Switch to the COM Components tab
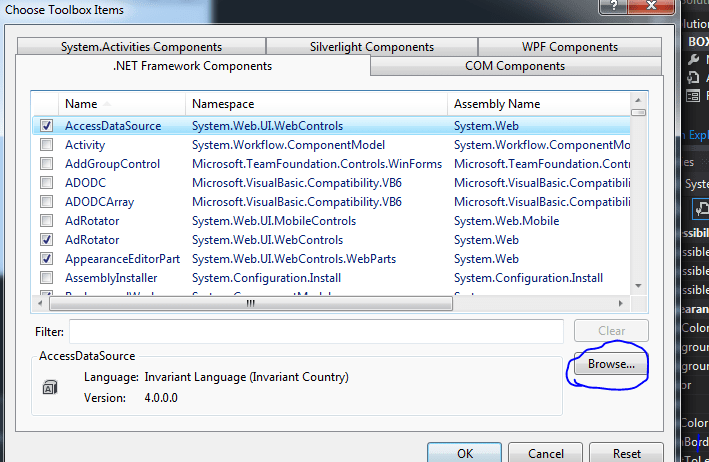Screen dimensions: 709x462 click(515, 66)
